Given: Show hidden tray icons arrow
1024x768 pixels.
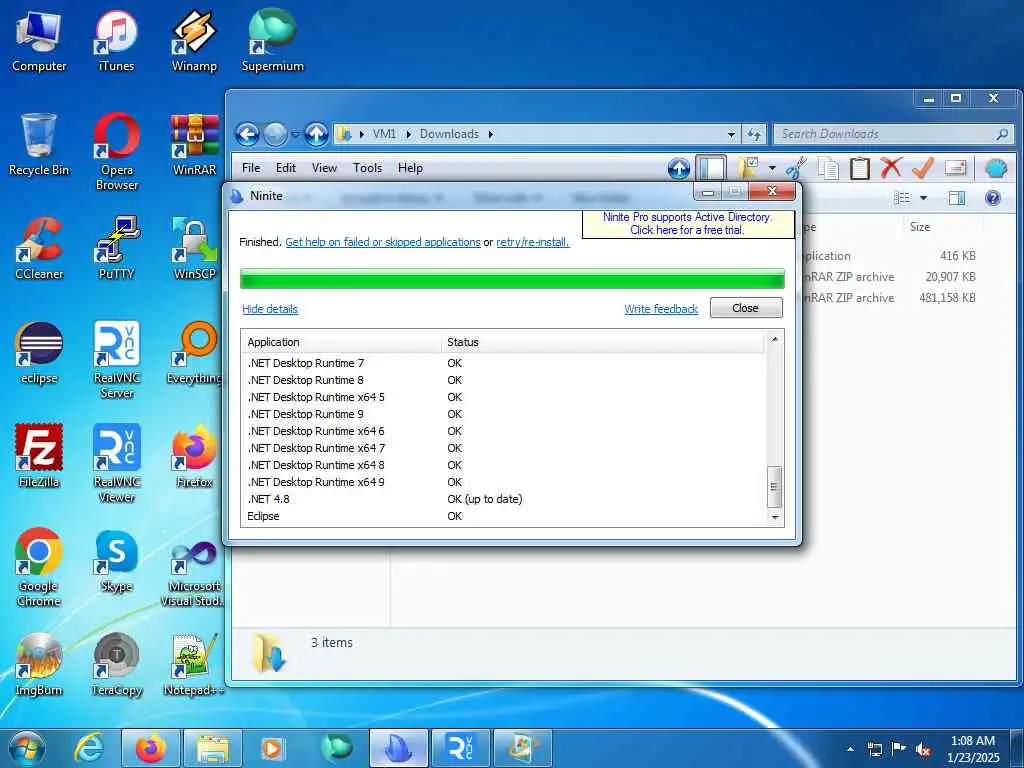Looking at the screenshot, I should [850, 749].
